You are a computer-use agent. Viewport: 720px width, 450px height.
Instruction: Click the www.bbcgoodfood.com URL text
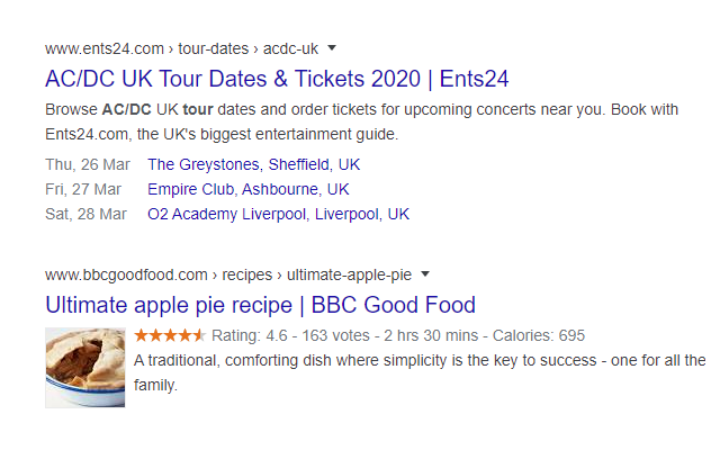pyautogui.click(x=126, y=275)
